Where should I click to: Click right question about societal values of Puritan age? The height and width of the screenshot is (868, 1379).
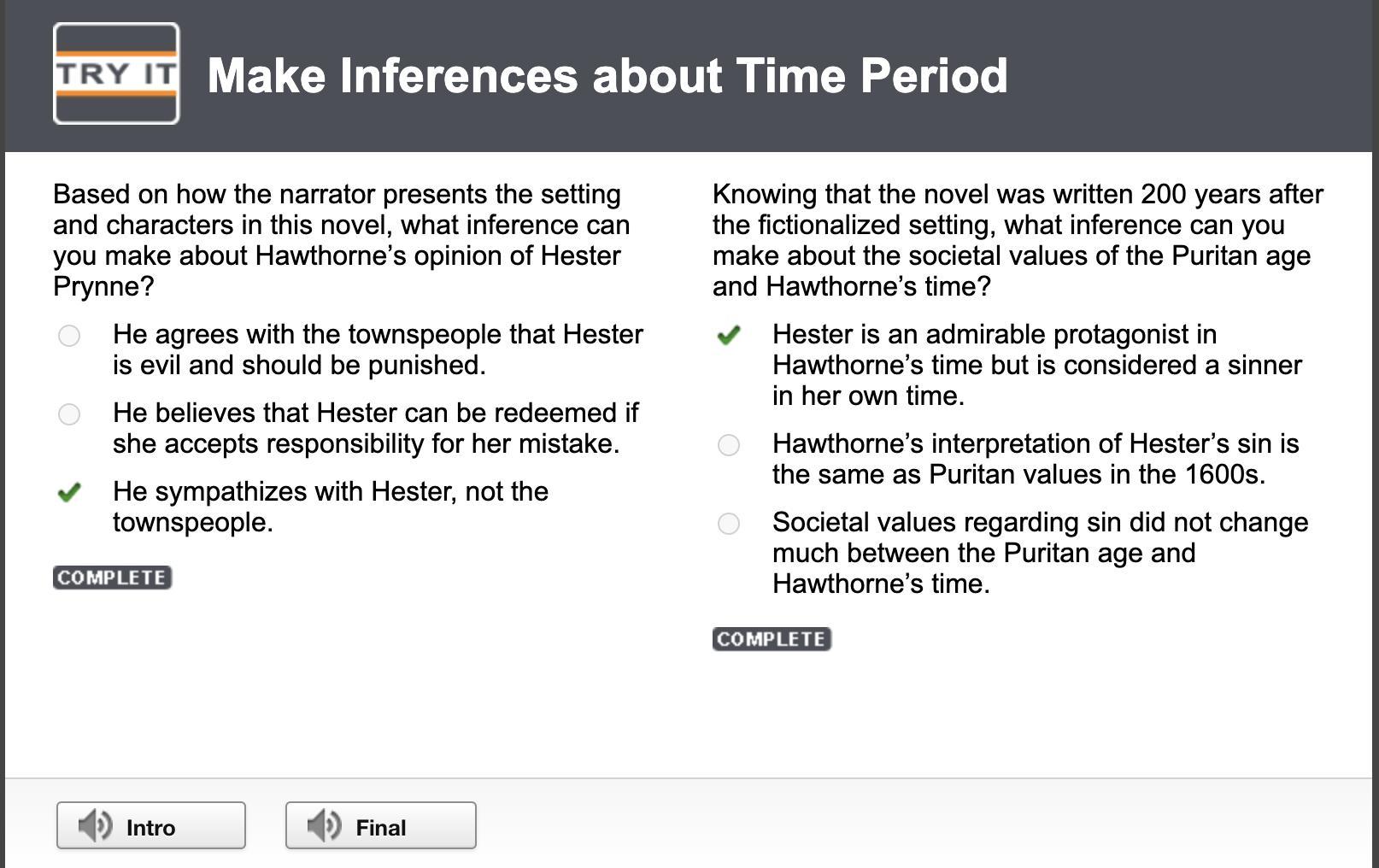tap(1017, 240)
